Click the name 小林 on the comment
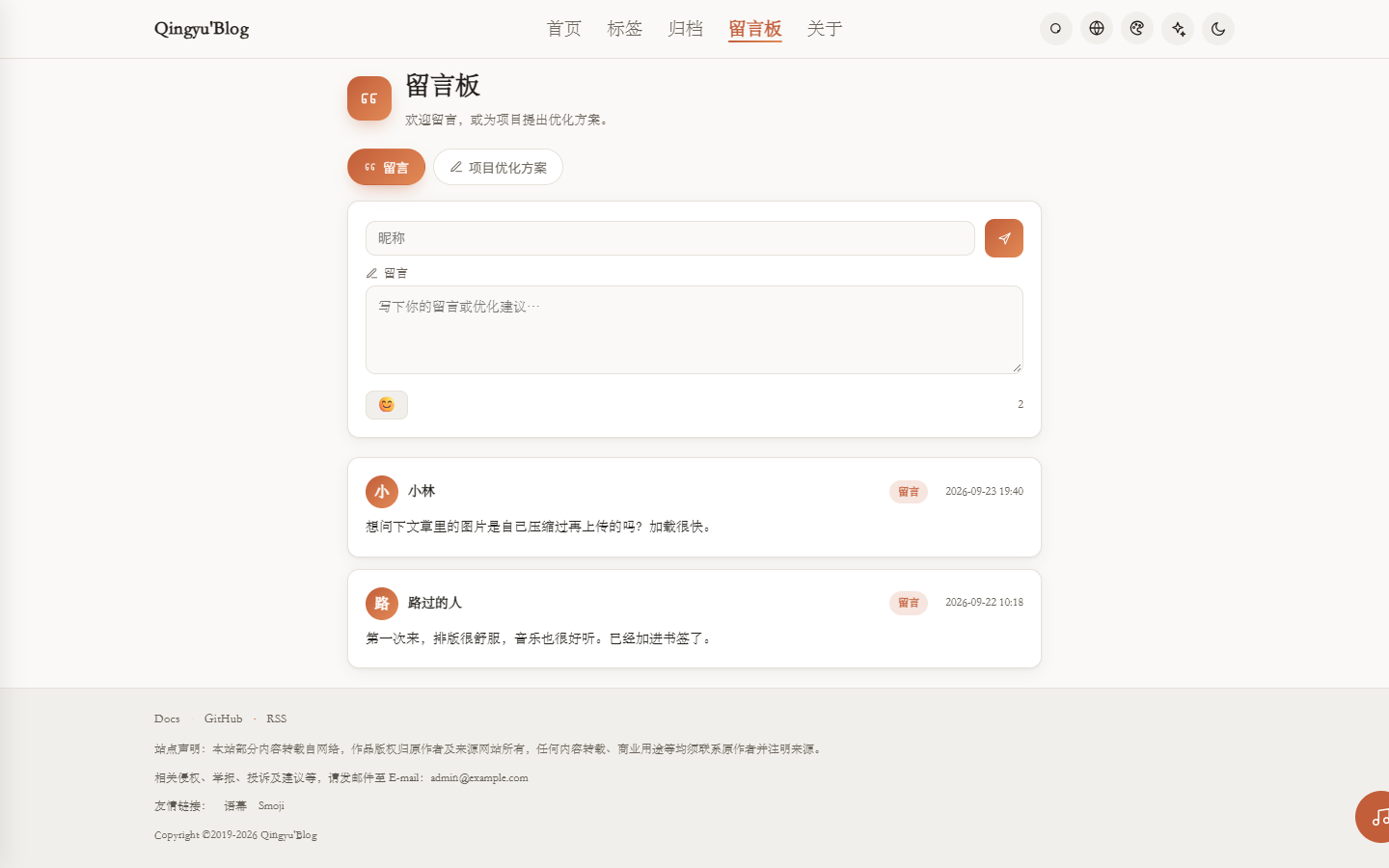 (422, 491)
